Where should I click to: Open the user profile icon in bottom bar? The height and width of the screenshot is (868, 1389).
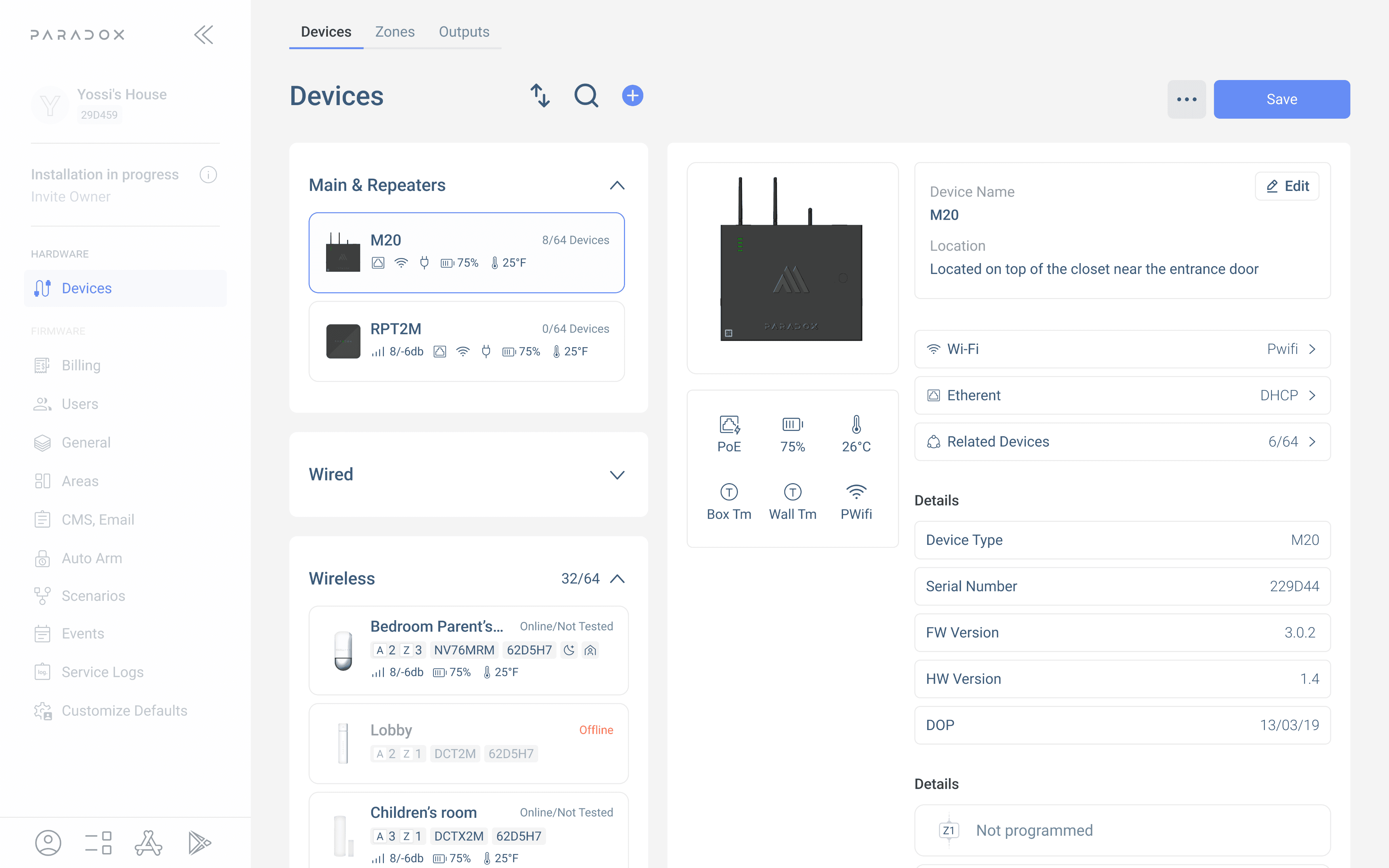click(x=48, y=843)
